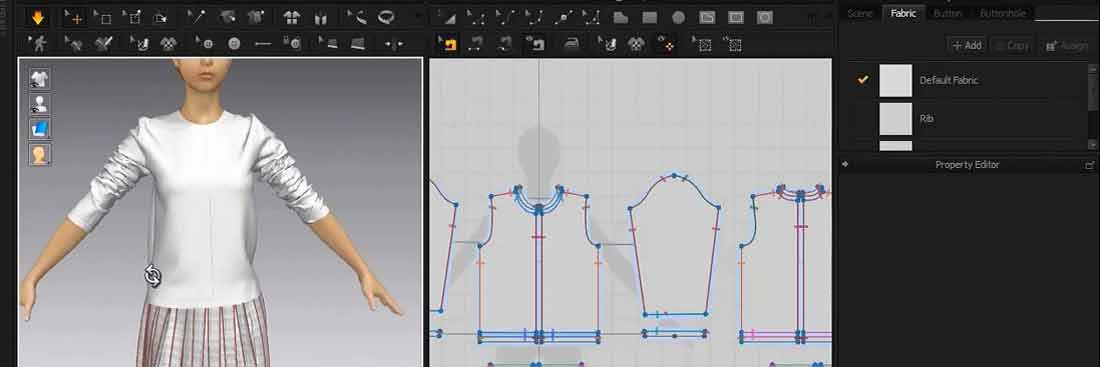Toggle the Default Fabric checkmark
Screen dimensions: 1100x367
[x=863, y=80]
